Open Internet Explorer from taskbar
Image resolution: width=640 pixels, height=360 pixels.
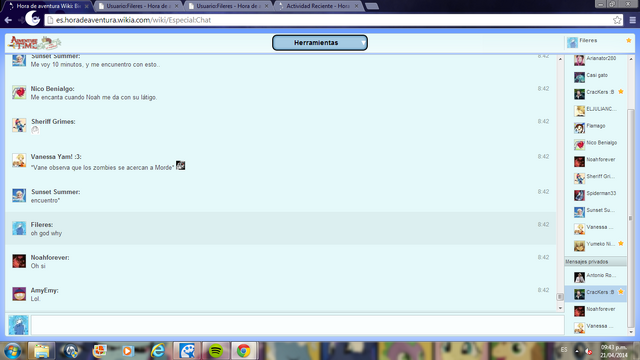pos(158,351)
